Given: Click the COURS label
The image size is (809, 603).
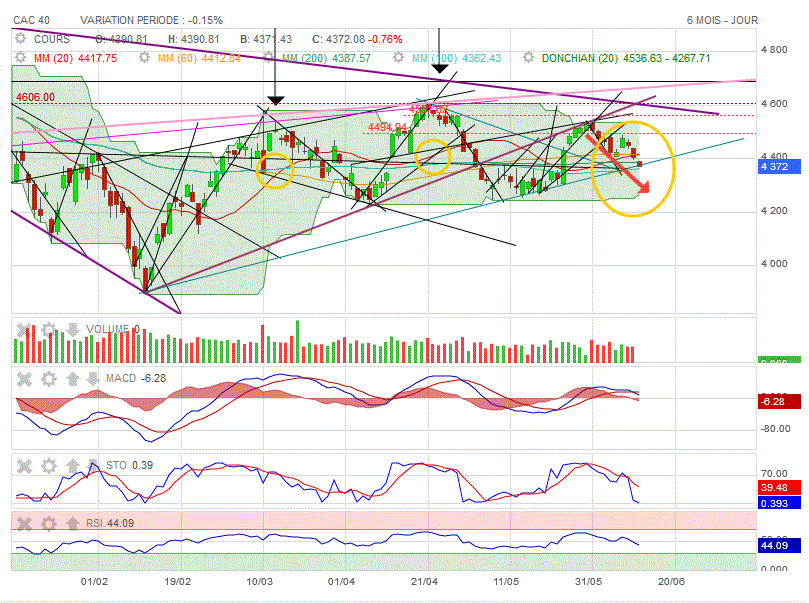Looking at the screenshot, I should pos(52,39).
